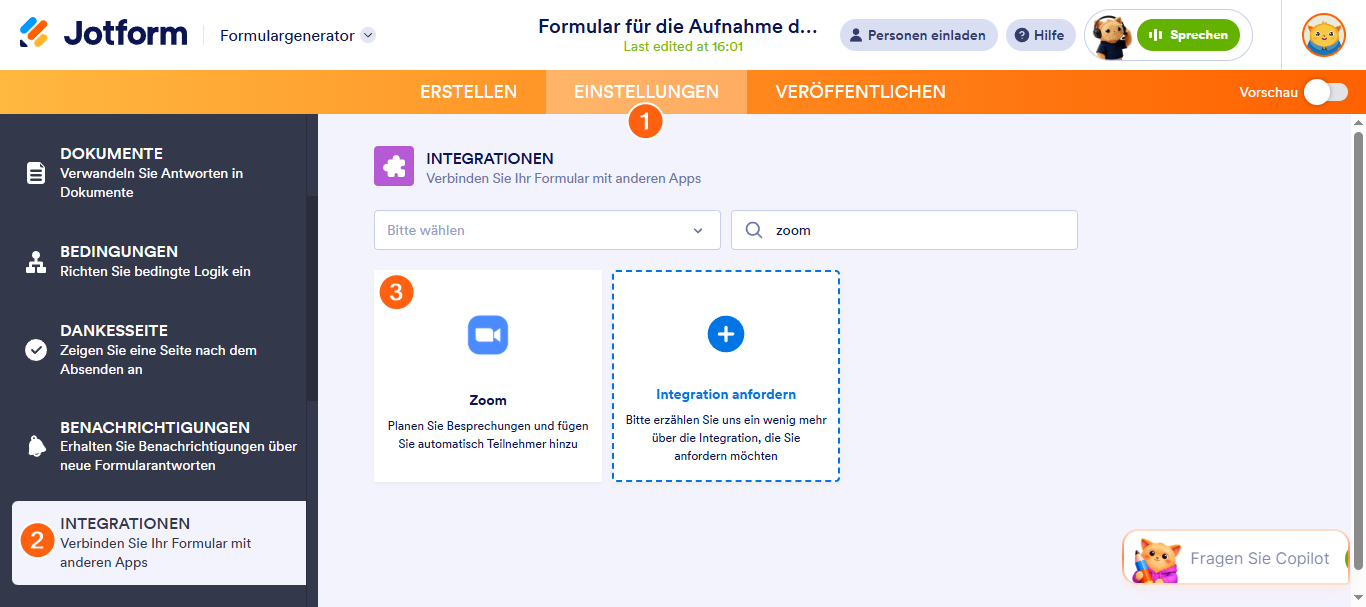Select the Zoom integration card
The width and height of the screenshot is (1366, 607).
[x=488, y=376]
